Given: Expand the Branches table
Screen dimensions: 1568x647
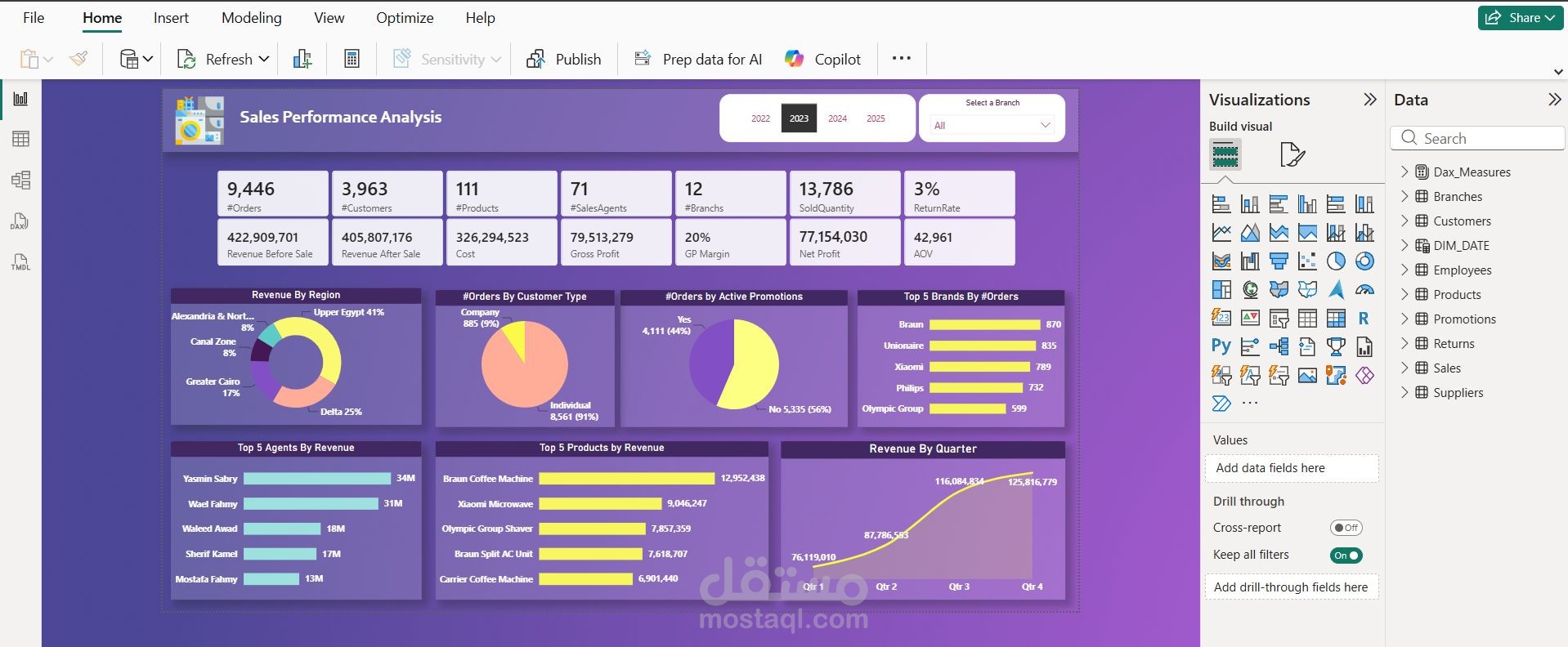Looking at the screenshot, I should pyautogui.click(x=1404, y=196).
